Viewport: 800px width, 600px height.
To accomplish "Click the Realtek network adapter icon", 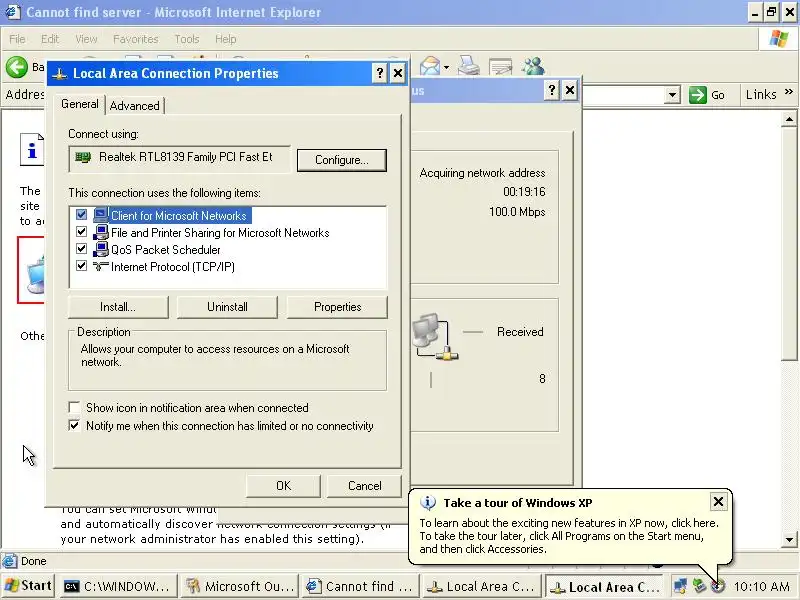I will coord(83,157).
